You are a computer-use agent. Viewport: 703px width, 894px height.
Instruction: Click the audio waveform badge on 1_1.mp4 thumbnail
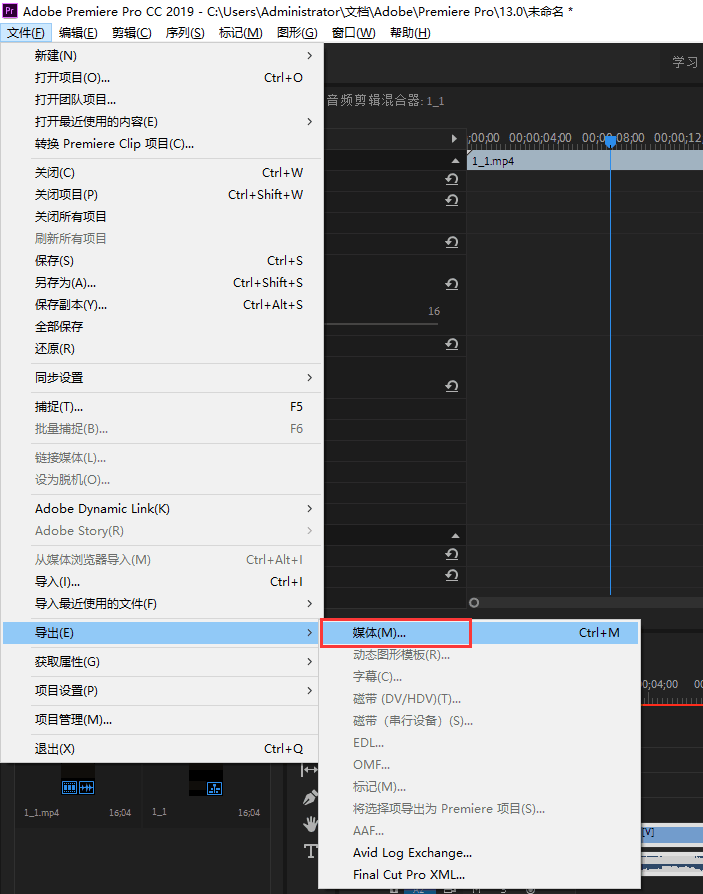click(x=87, y=787)
